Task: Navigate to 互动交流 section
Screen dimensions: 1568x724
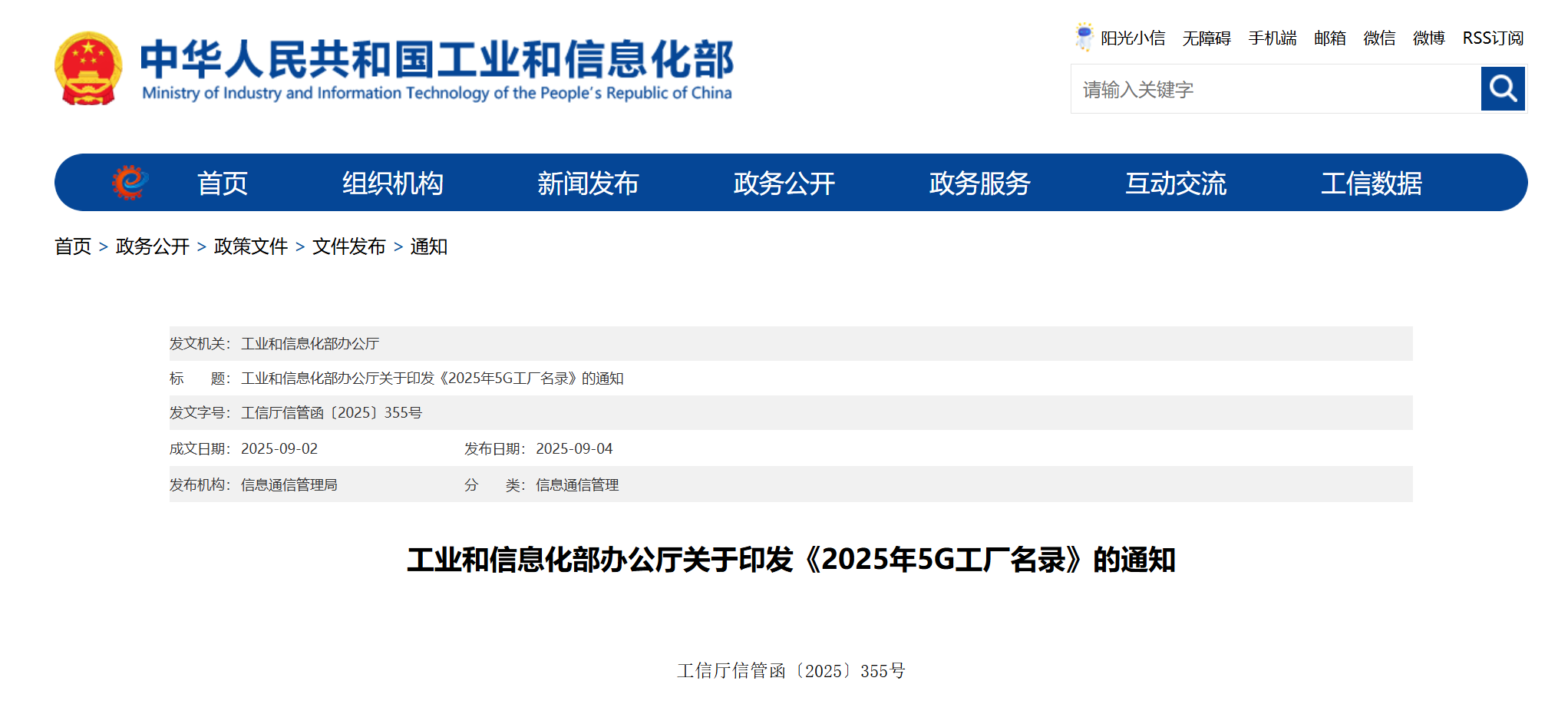Action: tap(1175, 183)
